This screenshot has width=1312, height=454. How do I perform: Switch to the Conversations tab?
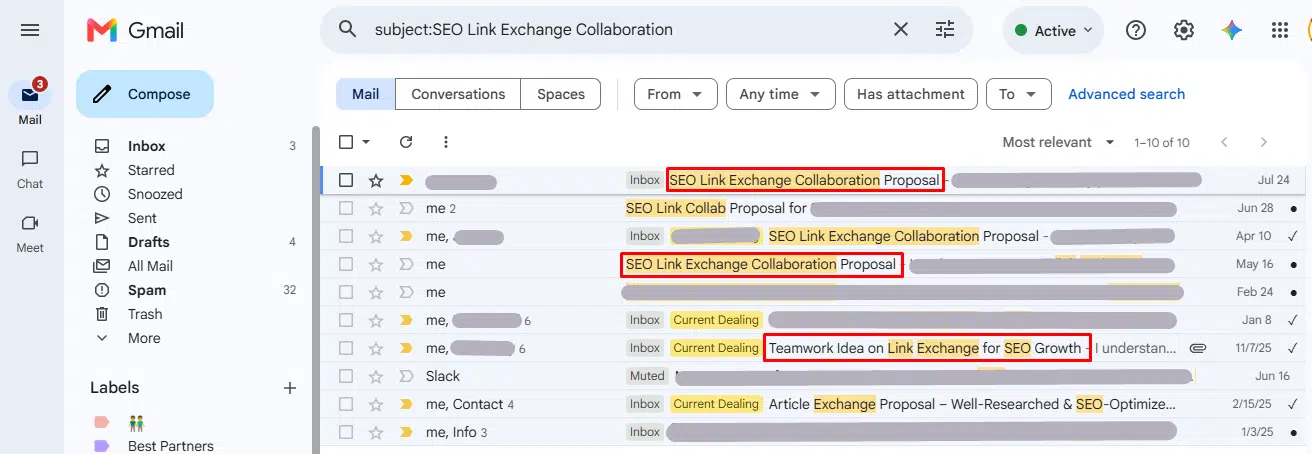pos(458,94)
